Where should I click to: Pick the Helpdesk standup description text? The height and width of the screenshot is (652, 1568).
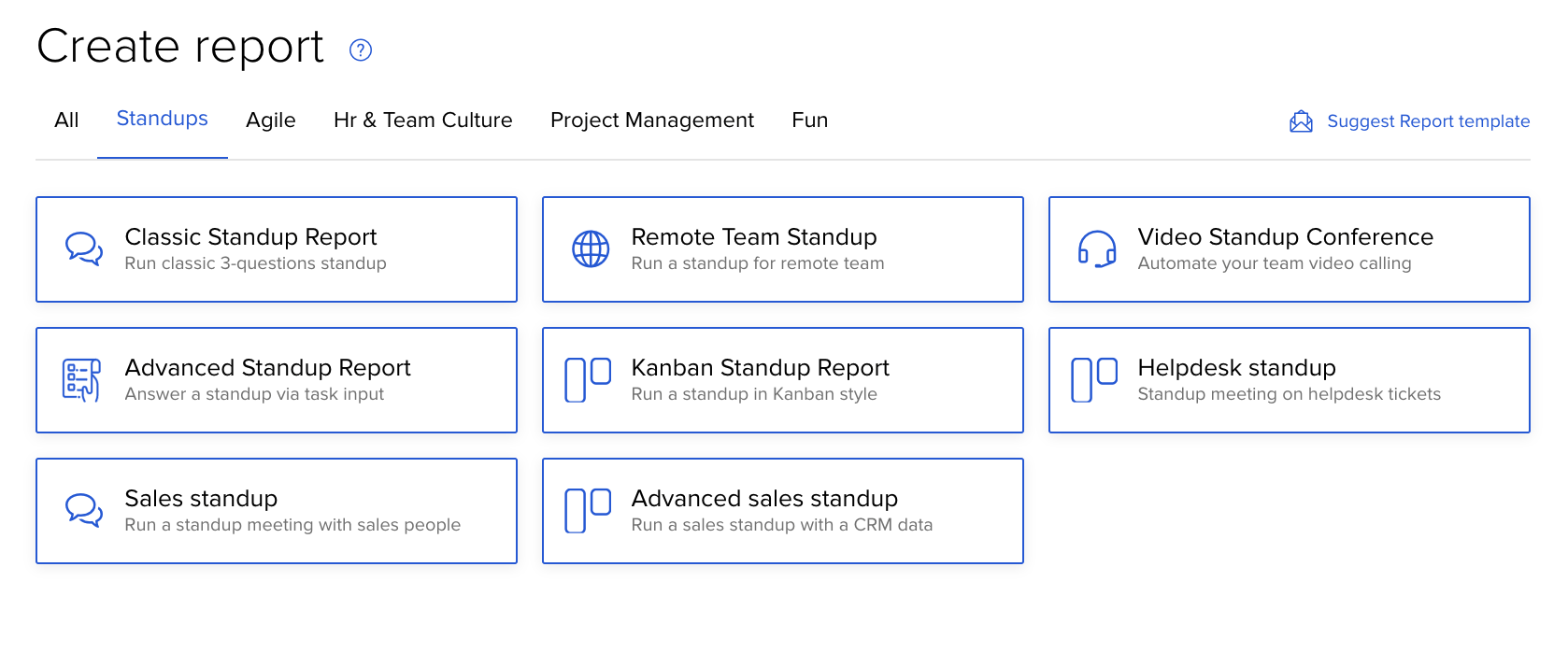point(1289,394)
